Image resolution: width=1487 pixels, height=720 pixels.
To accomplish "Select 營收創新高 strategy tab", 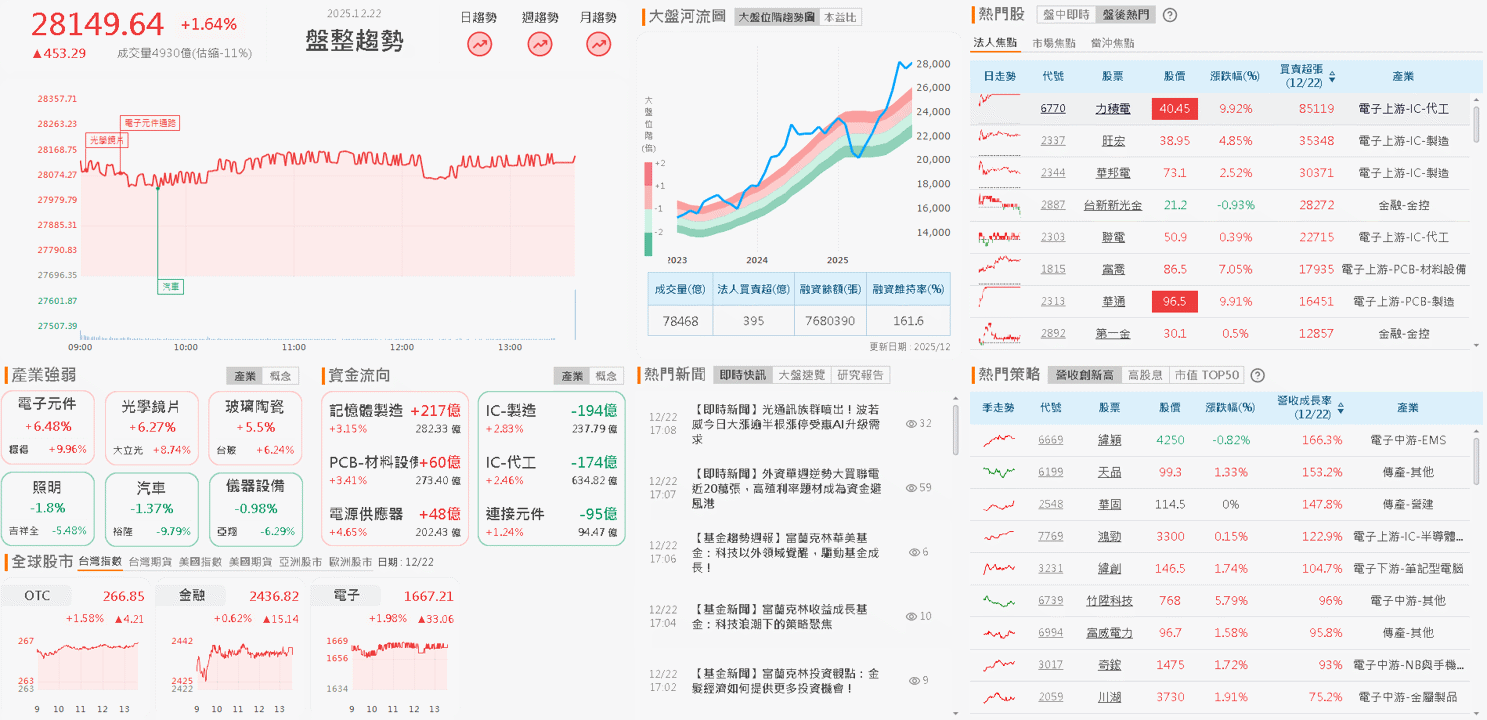I will point(1085,375).
